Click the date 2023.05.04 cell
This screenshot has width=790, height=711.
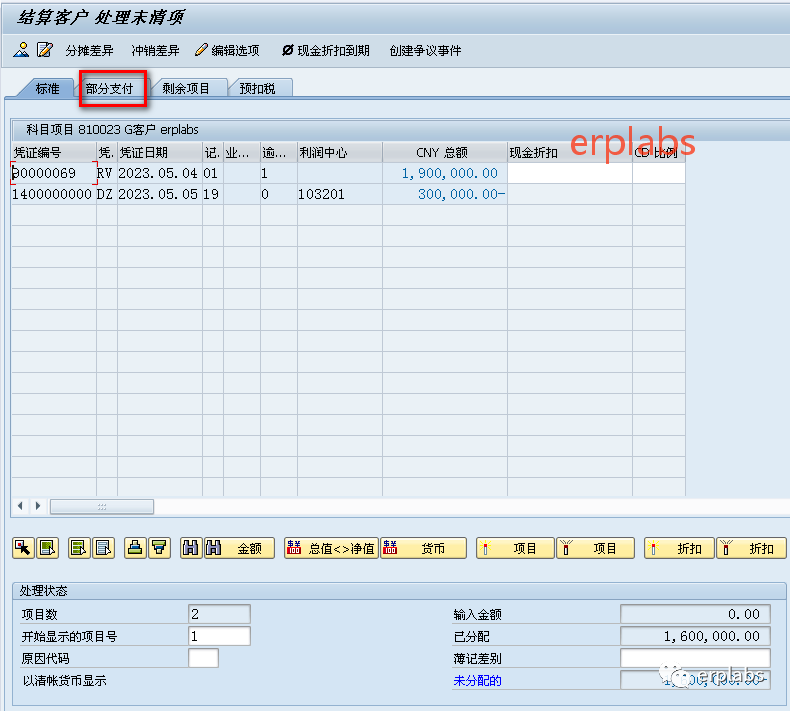click(x=160, y=173)
